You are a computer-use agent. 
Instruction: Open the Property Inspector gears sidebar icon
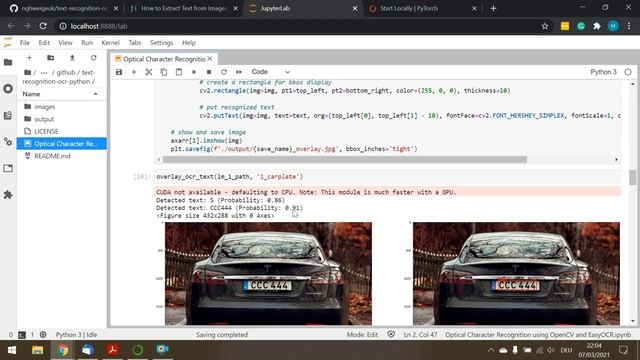click(8, 142)
